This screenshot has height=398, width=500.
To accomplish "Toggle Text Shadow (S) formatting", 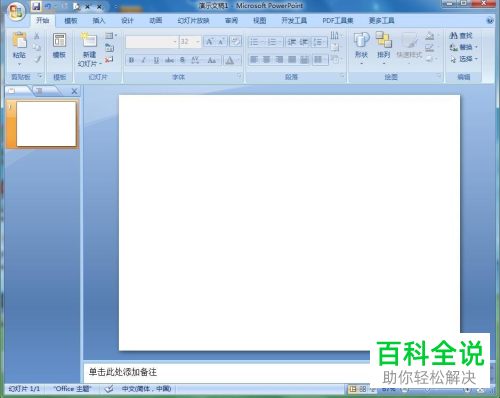I will coord(182,60).
